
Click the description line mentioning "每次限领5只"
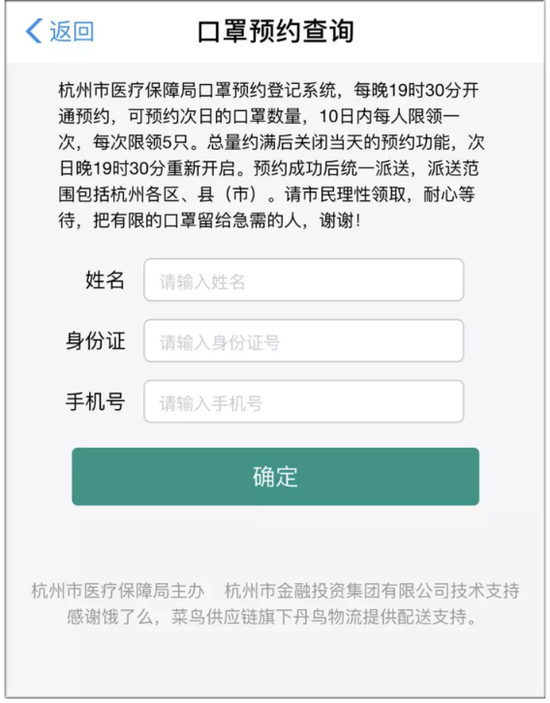pyautogui.click(x=271, y=143)
